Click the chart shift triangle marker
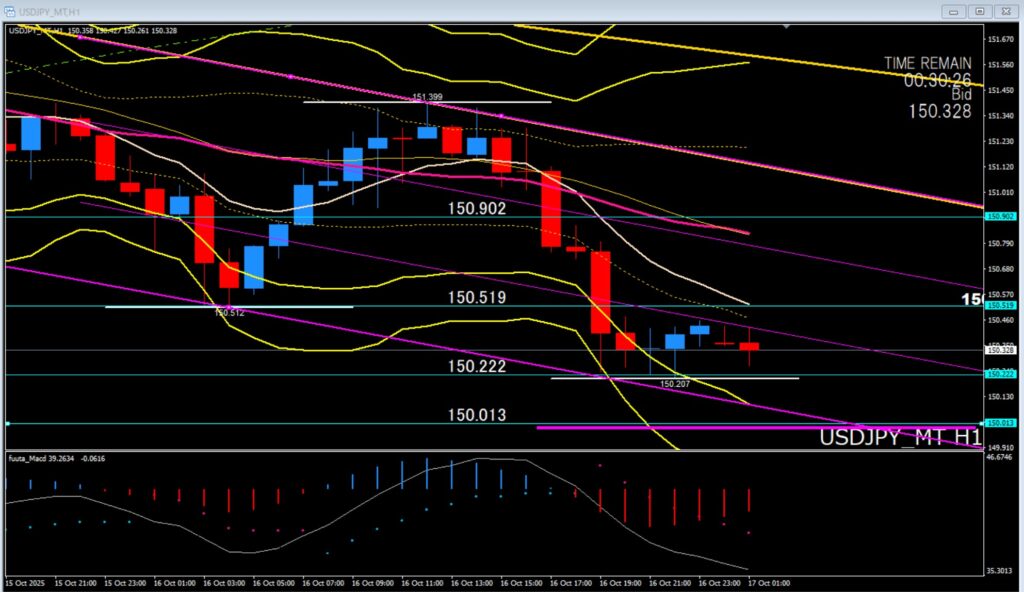Viewport: 1024px width, 592px height. pos(8,424)
